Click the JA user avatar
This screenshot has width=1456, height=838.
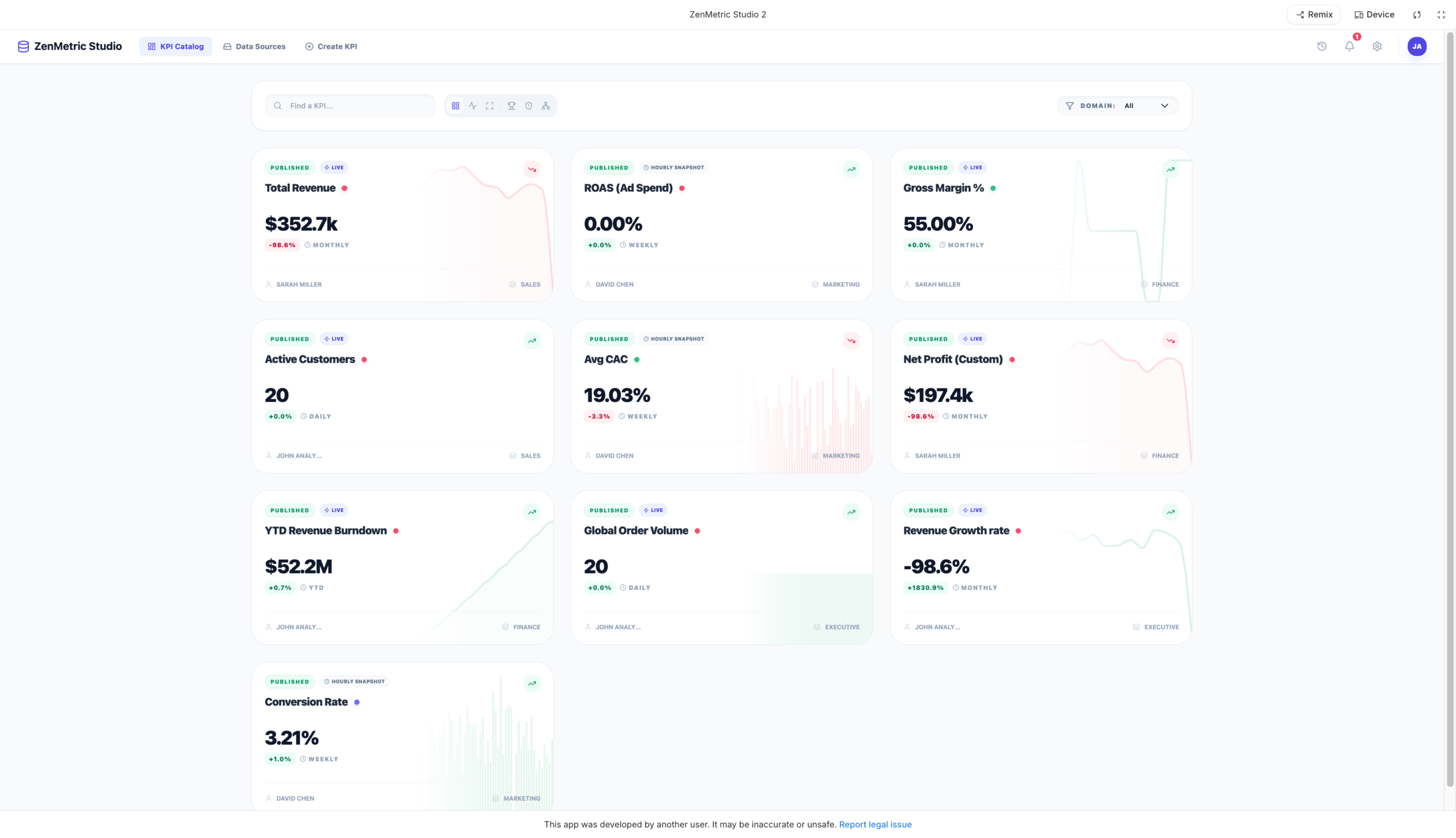coord(1416,47)
